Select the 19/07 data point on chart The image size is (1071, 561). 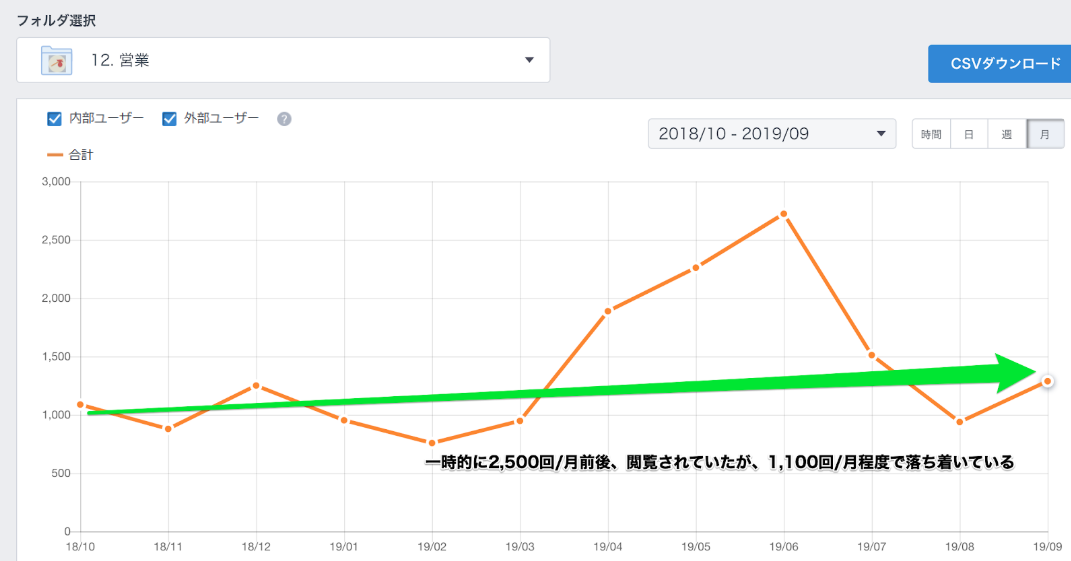(872, 355)
